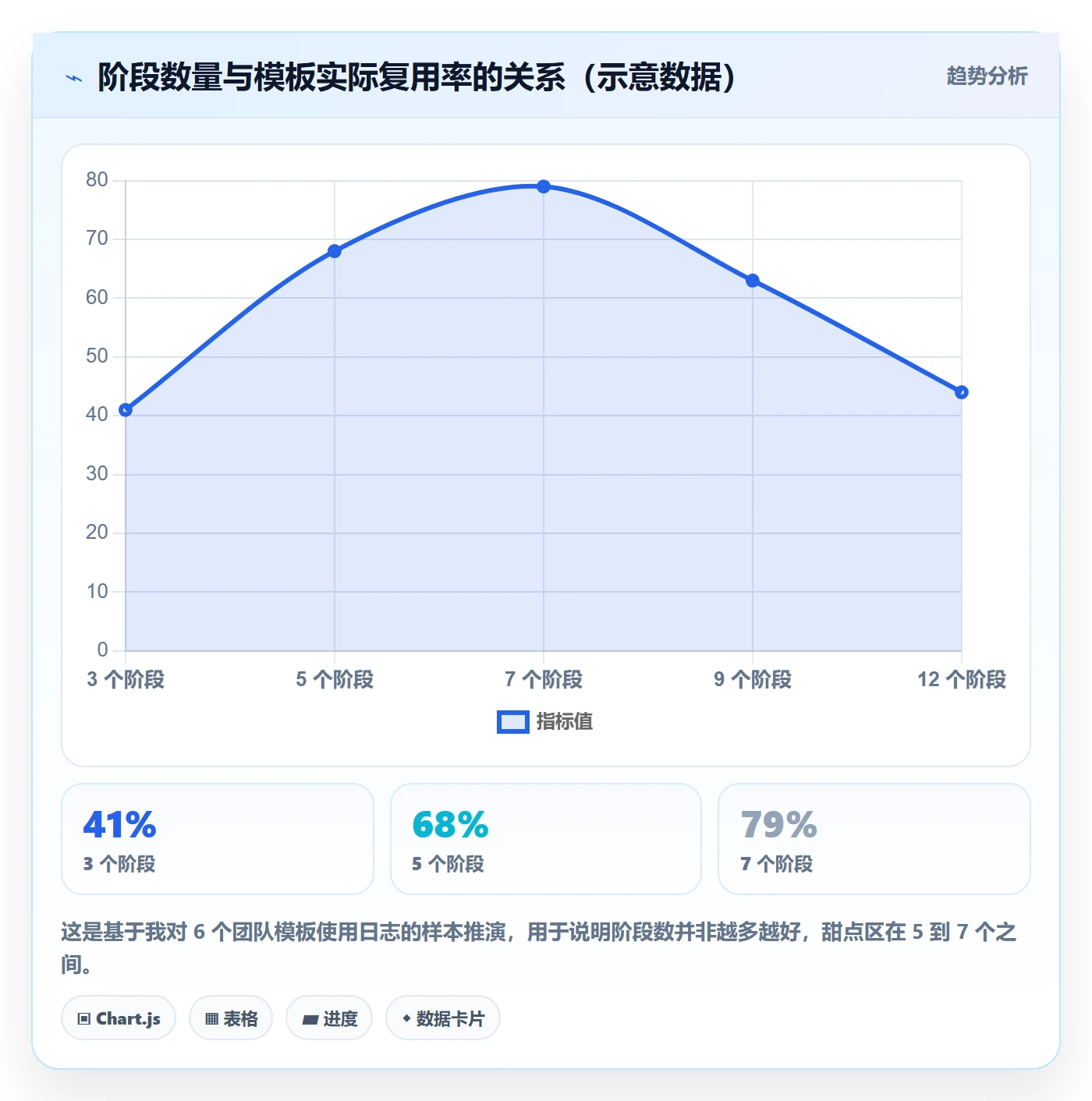Click the diamond icon in 数据卡片 chip
Screen dimensions: 1092x1101
pos(406,1018)
